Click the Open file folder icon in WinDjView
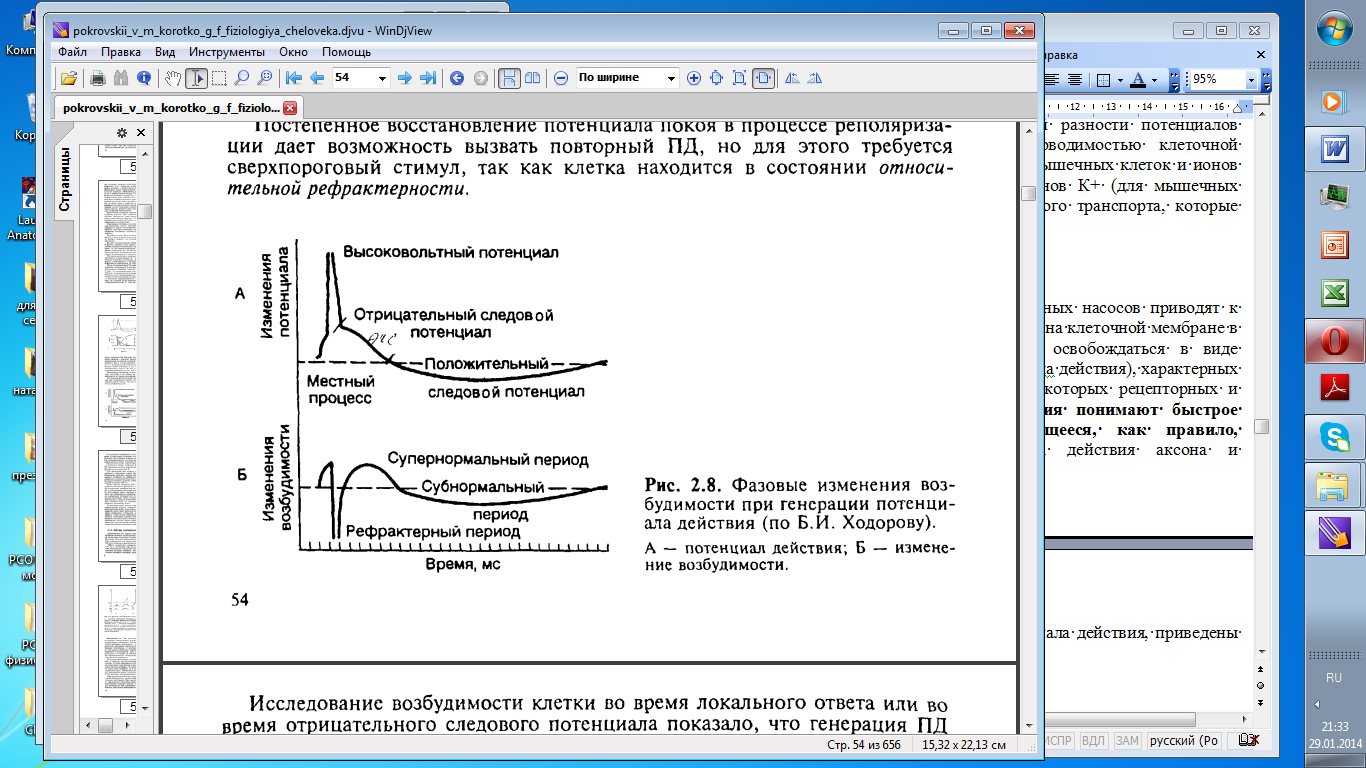Viewport: 1366px width, 768px height. (69, 78)
